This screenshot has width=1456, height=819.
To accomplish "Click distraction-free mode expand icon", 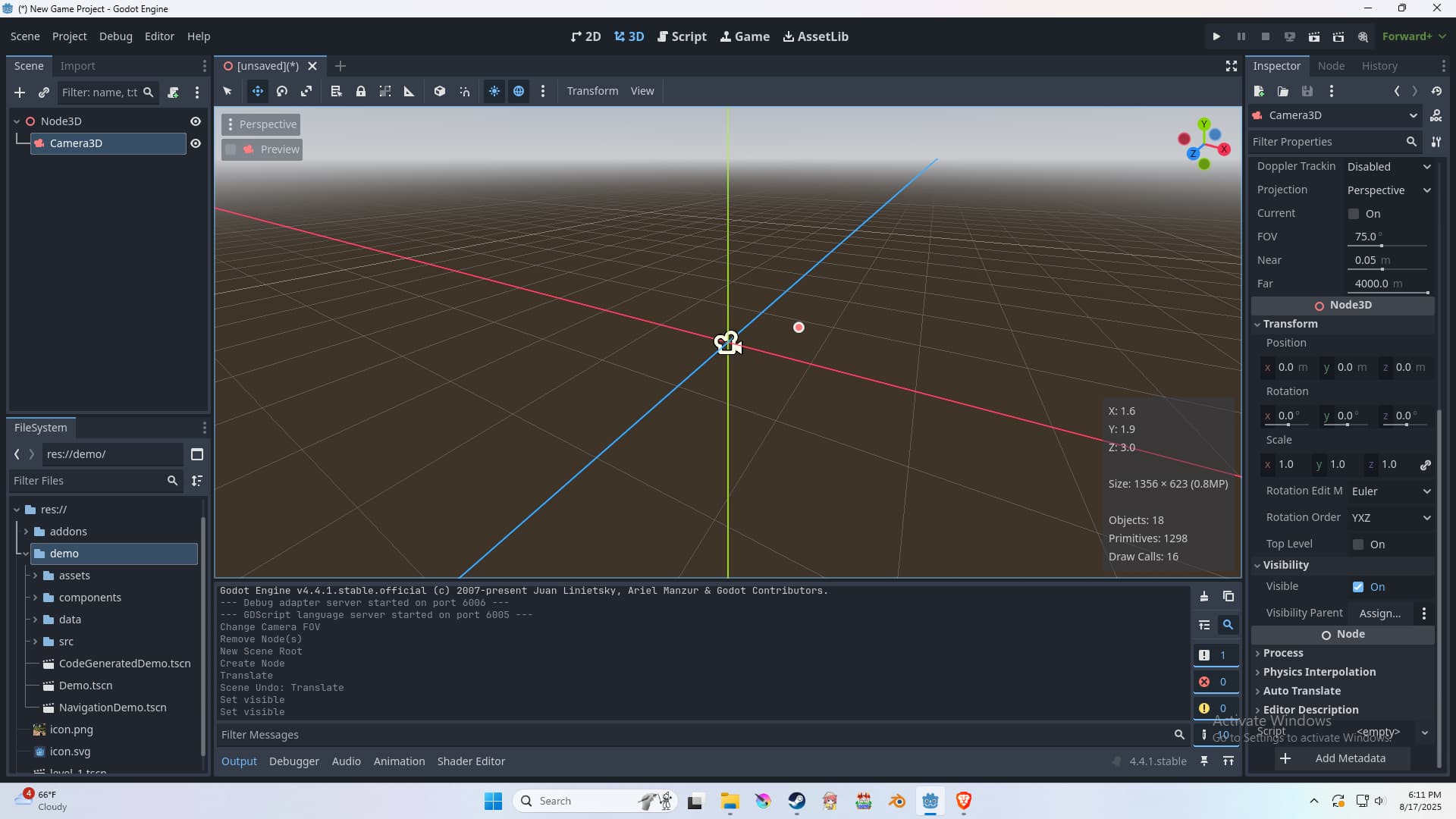I will pyautogui.click(x=1232, y=66).
